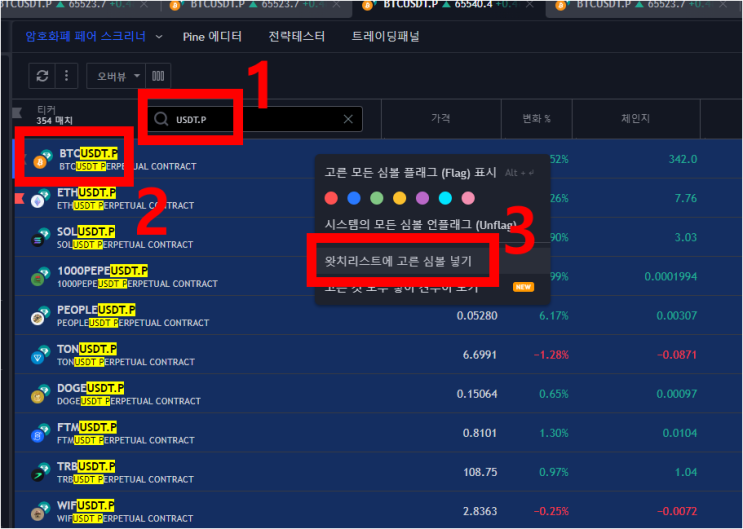Select the FTMUSDT.P ticker name
This screenshot has height=529, width=743.
click(x=87, y=428)
